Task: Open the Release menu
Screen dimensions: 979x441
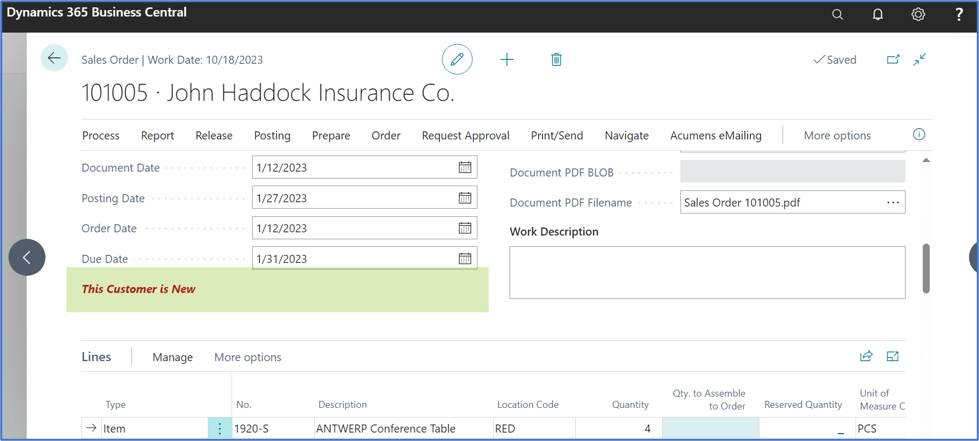Action: click(x=214, y=136)
